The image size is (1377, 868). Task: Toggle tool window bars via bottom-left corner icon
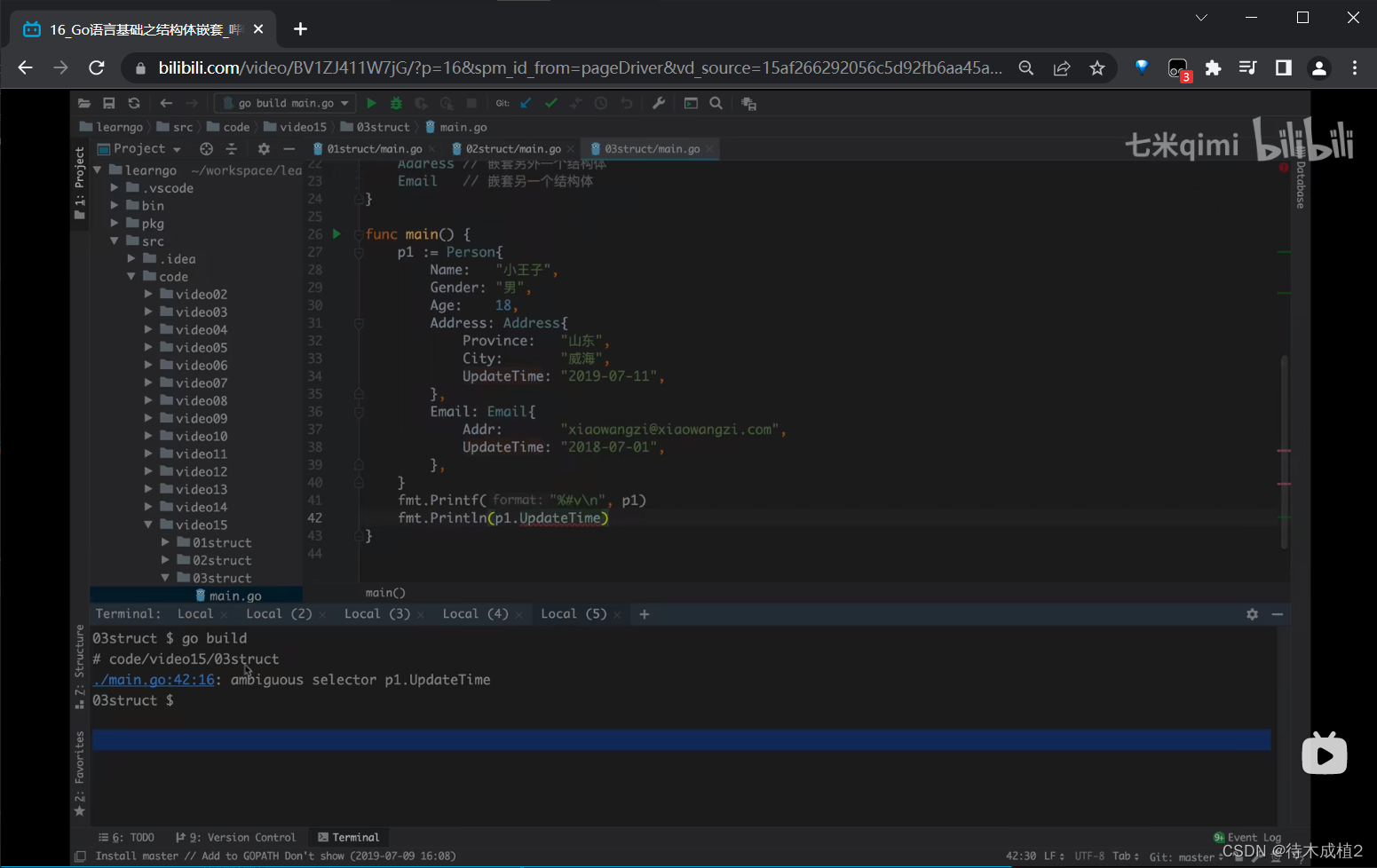pyautogui.click(x=81, y=856)
